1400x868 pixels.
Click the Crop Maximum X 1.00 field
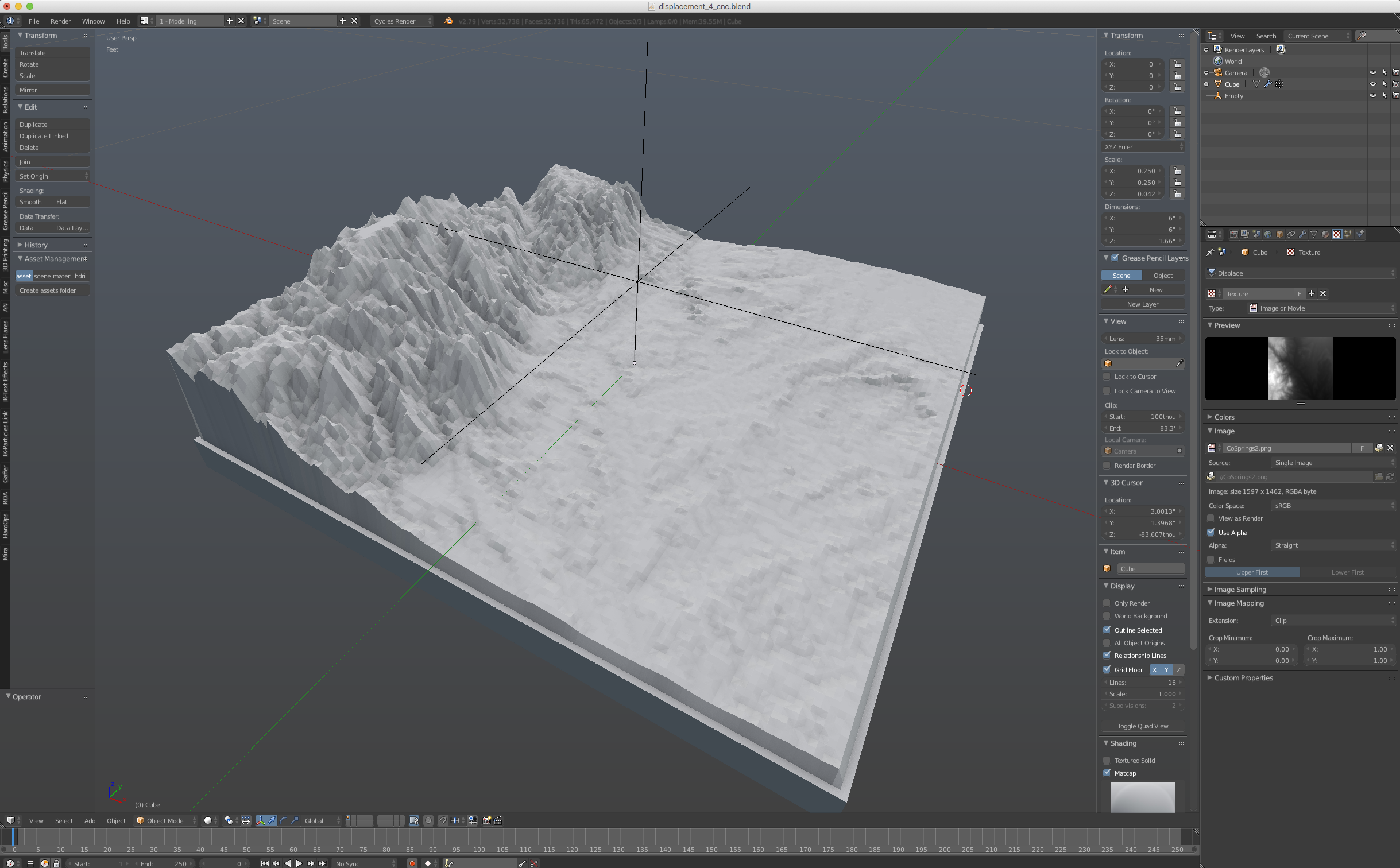(1350, 649)
